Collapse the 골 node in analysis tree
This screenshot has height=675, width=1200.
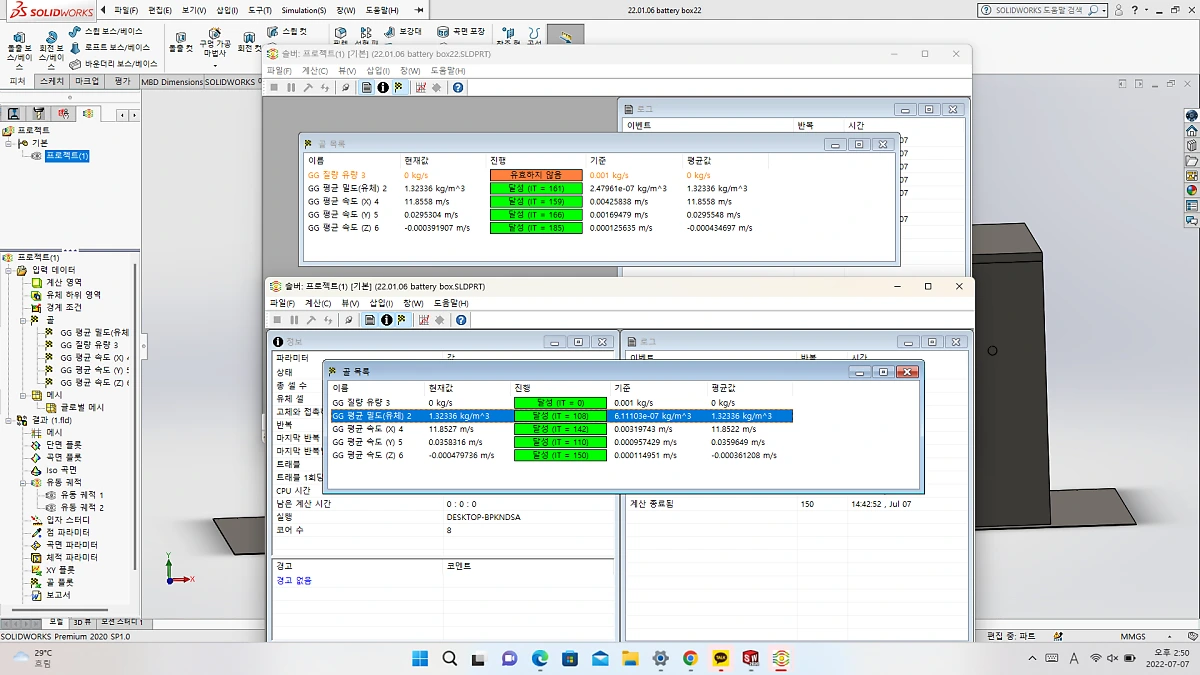pyautogui.click(x=22, y=321)
